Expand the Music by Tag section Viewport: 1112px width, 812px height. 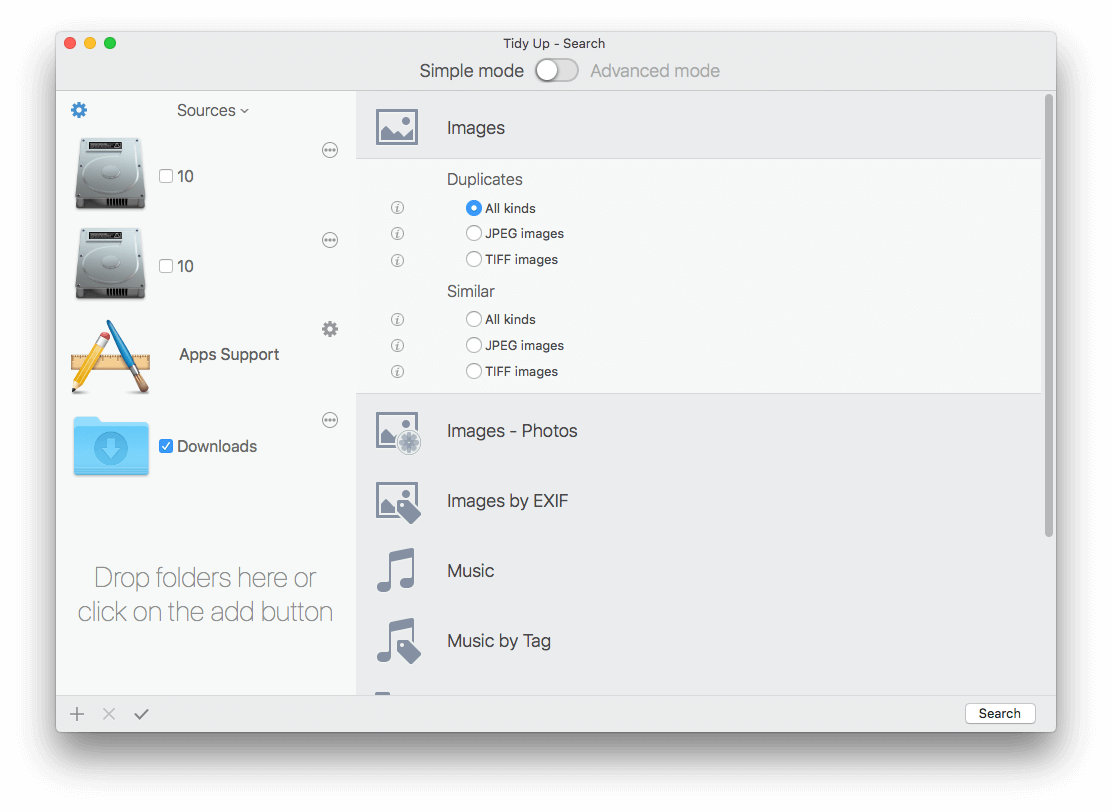[699, 641]
